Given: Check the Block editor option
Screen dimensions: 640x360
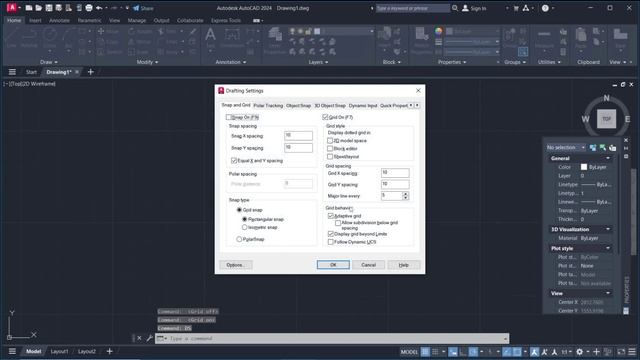Looking at the screenshot, I should [x=330, y=149].
